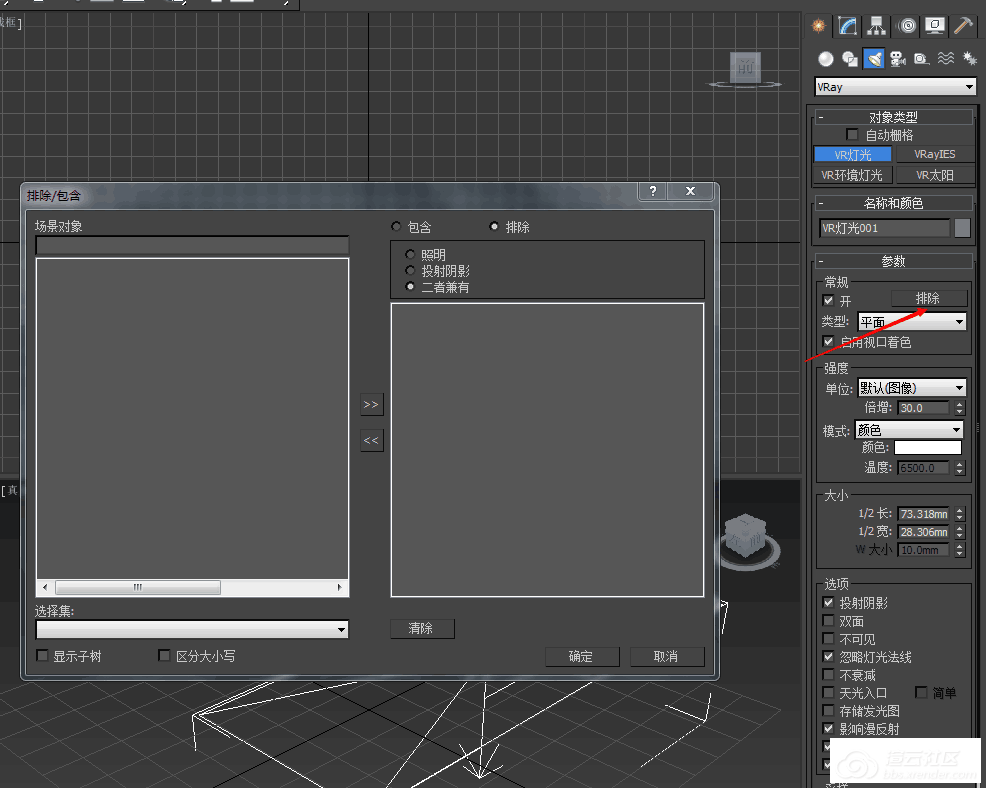Open the white 颜色 light color swatch
This screenshot has width=986, height=788.
point(928,447)
